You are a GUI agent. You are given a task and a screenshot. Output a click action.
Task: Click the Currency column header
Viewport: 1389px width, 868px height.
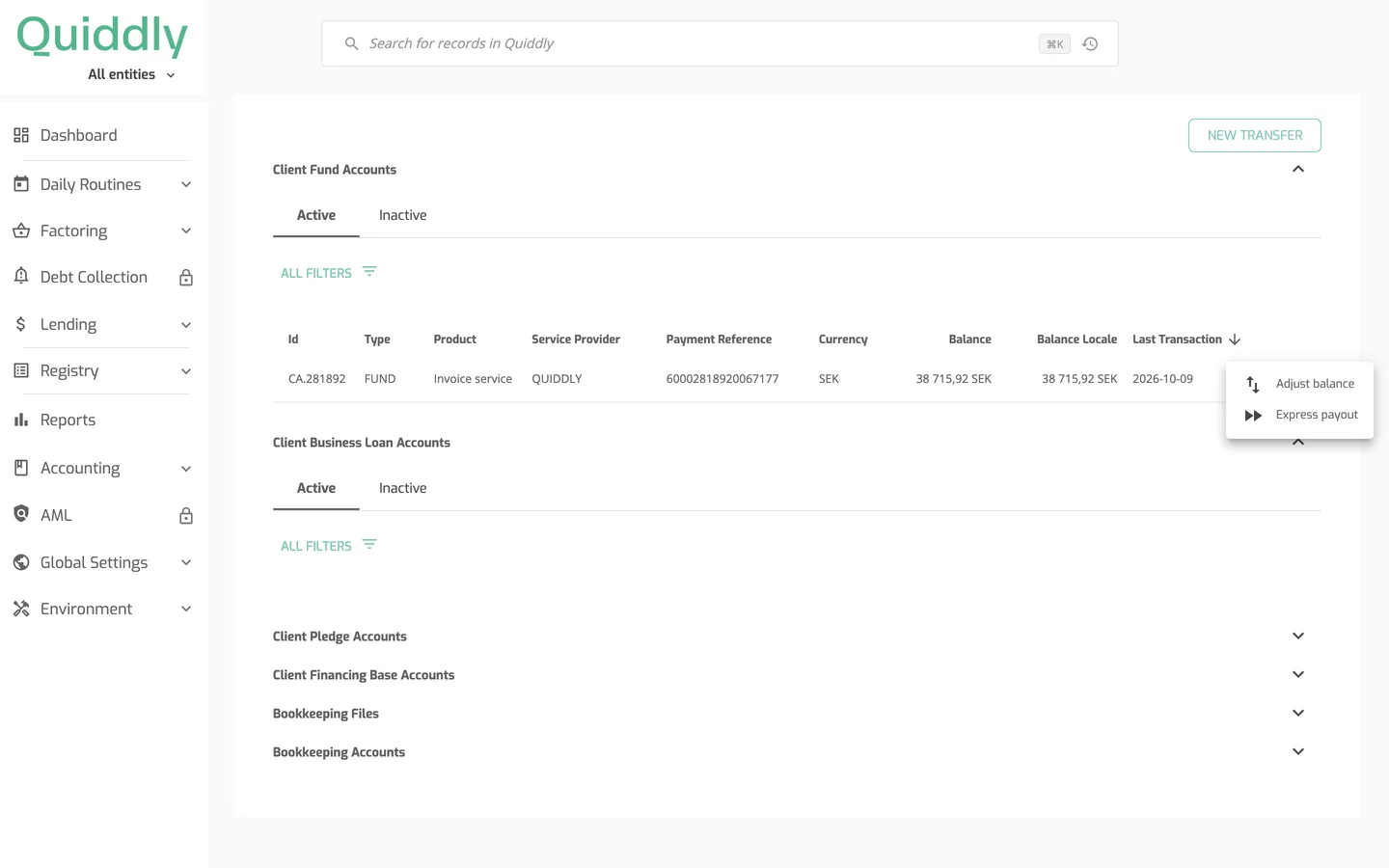[843, 339]
